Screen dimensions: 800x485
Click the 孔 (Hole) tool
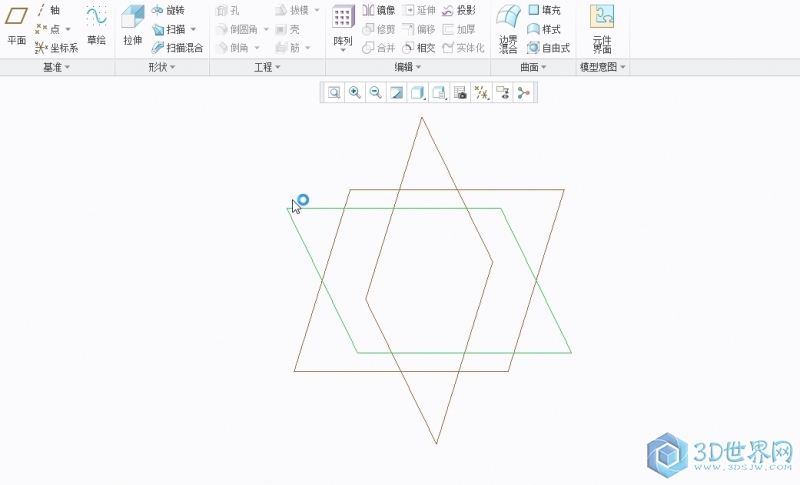pos(227,10)
